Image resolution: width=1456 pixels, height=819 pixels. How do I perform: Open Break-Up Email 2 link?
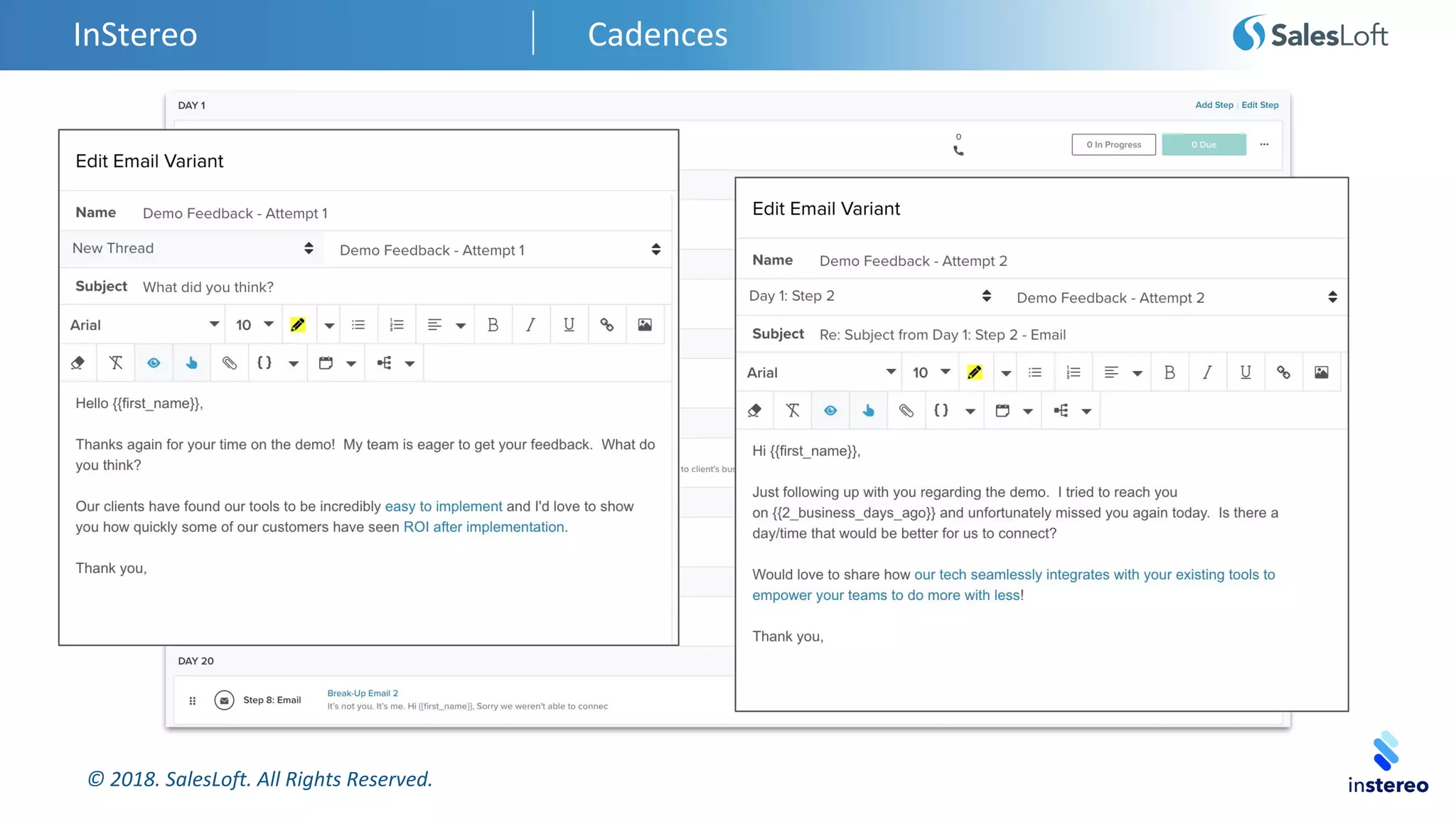tap(363, 693)
